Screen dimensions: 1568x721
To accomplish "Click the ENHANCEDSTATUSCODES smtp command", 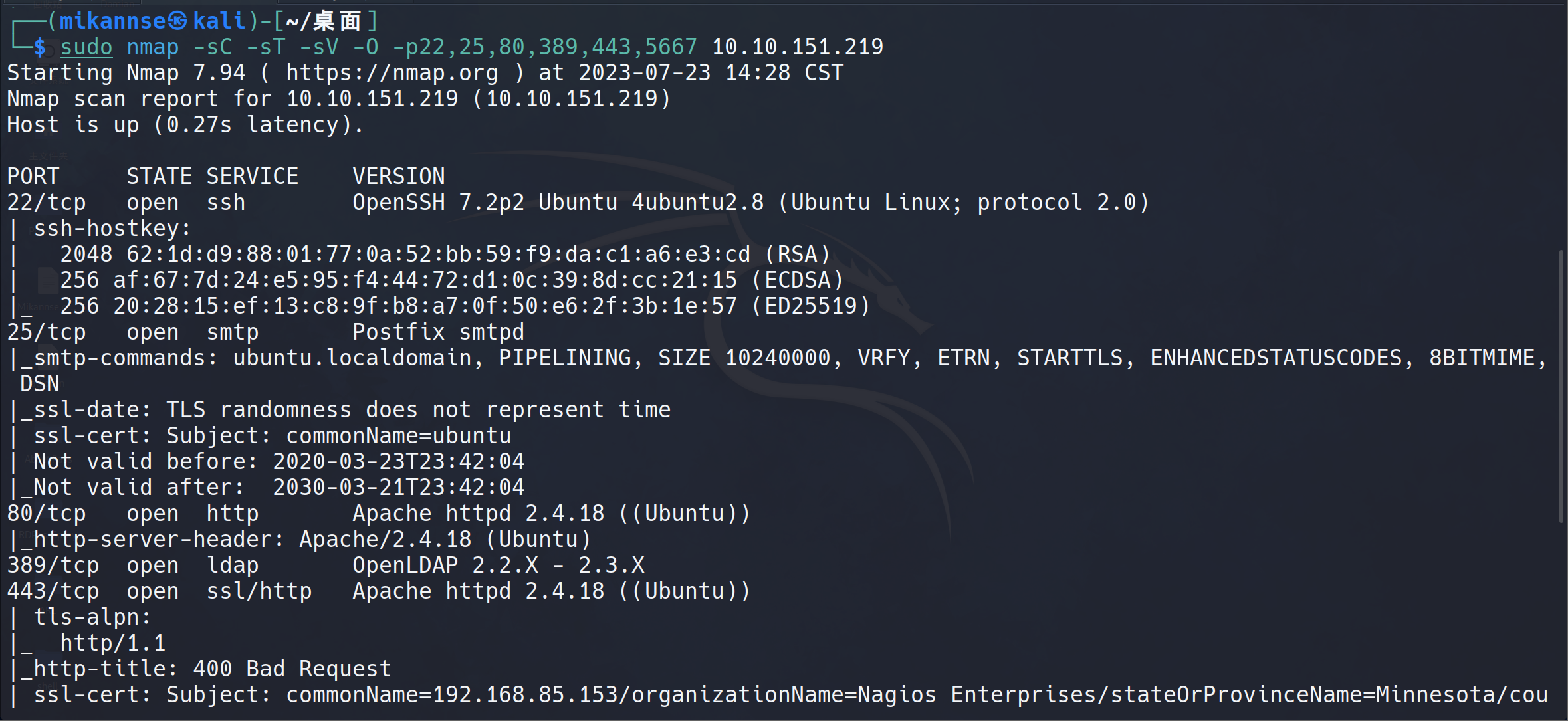I will [x=1276, y=358].
